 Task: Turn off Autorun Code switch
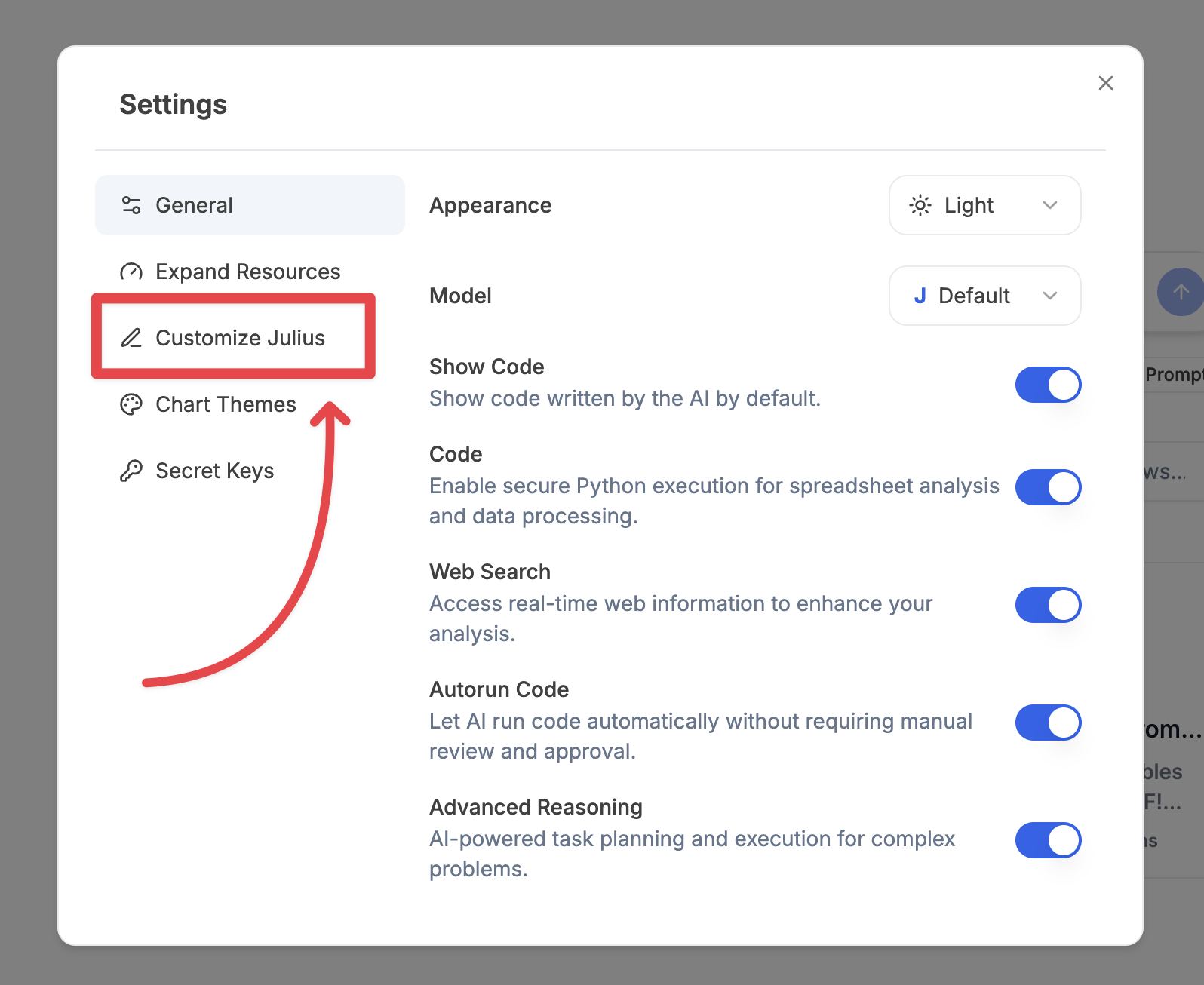(x=1049, y=723)
